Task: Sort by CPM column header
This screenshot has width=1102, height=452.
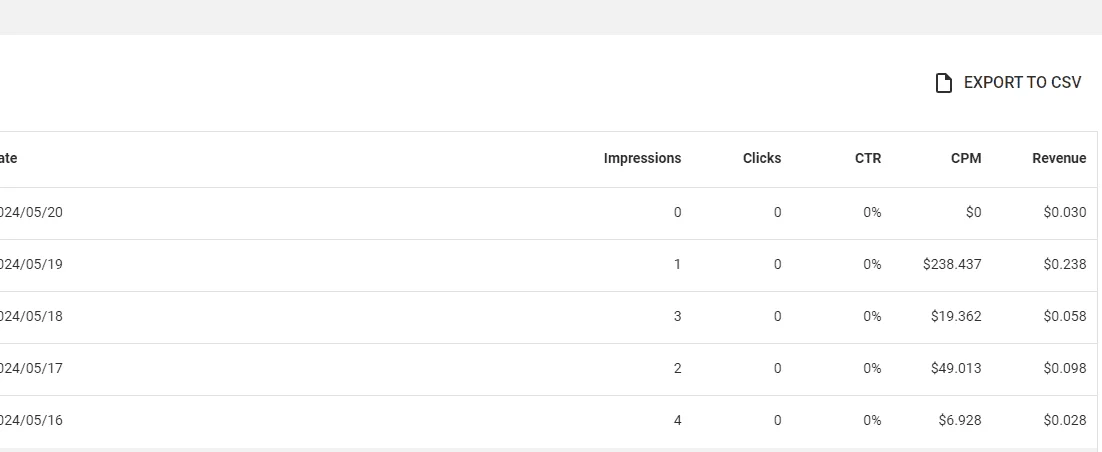Action: pos(966,158)
